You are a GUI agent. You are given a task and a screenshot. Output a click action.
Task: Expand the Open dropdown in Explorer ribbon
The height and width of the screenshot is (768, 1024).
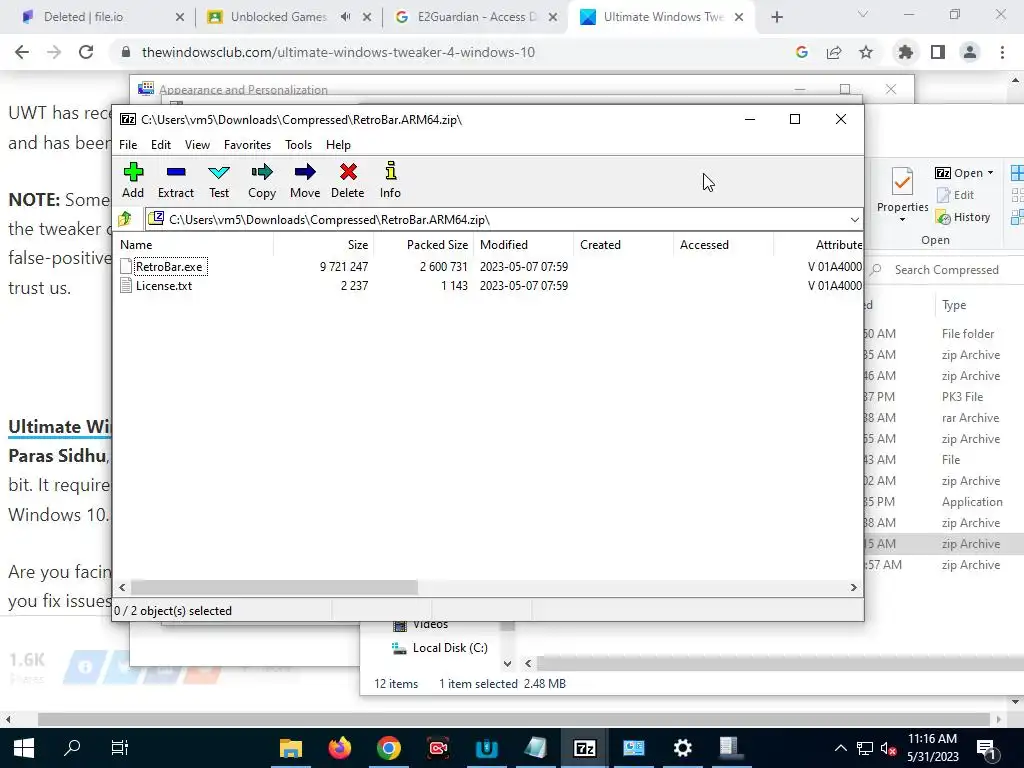(x=991, y=173)
